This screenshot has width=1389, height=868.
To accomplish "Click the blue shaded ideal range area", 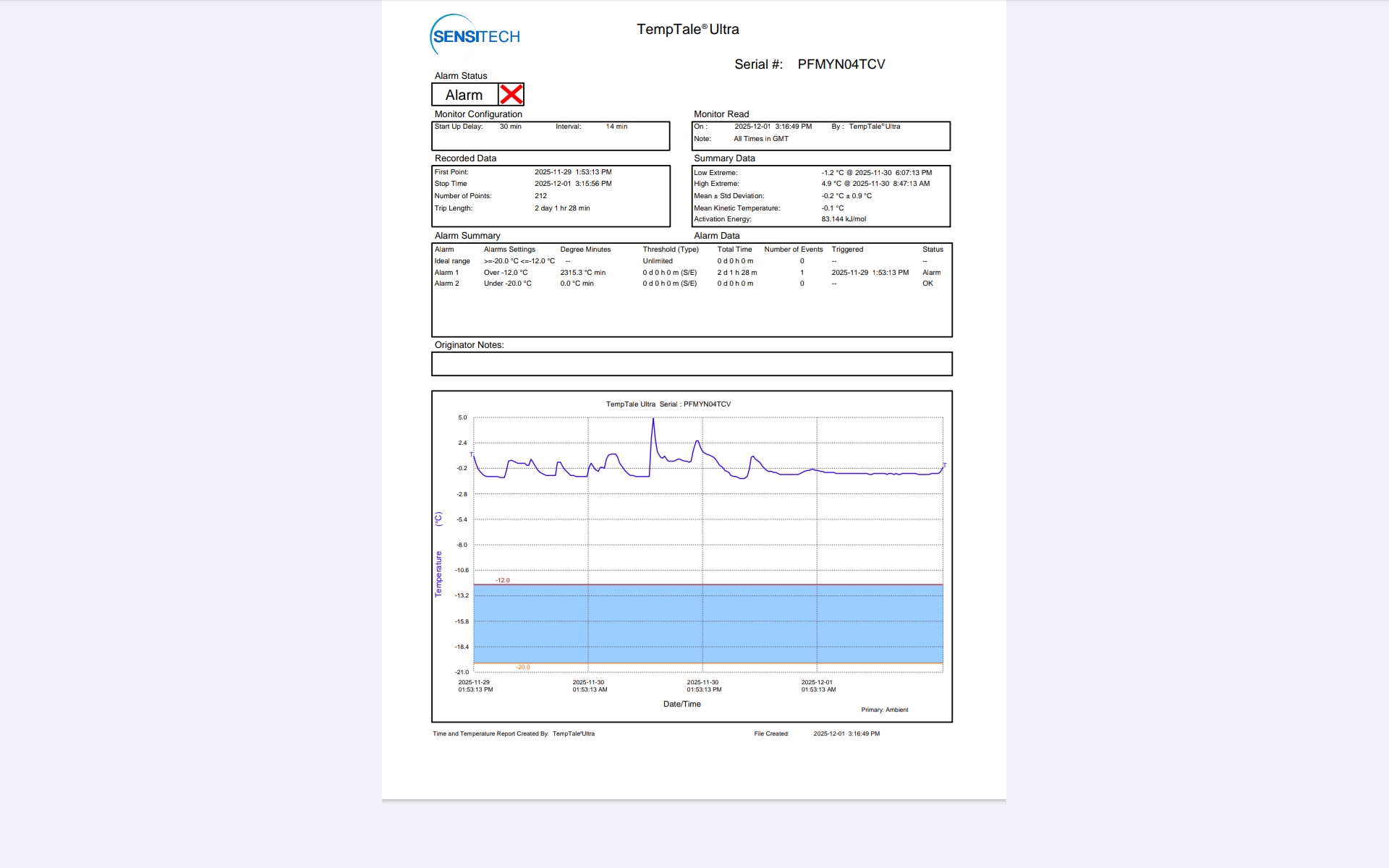I will pyautogui.click(x=709, y=624).
